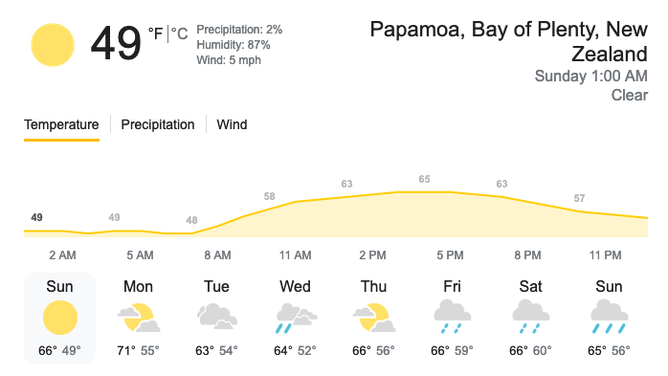The image size is (668, 376).
Task: Select Wednesday's rain shower icon
Action: [296, 318]
